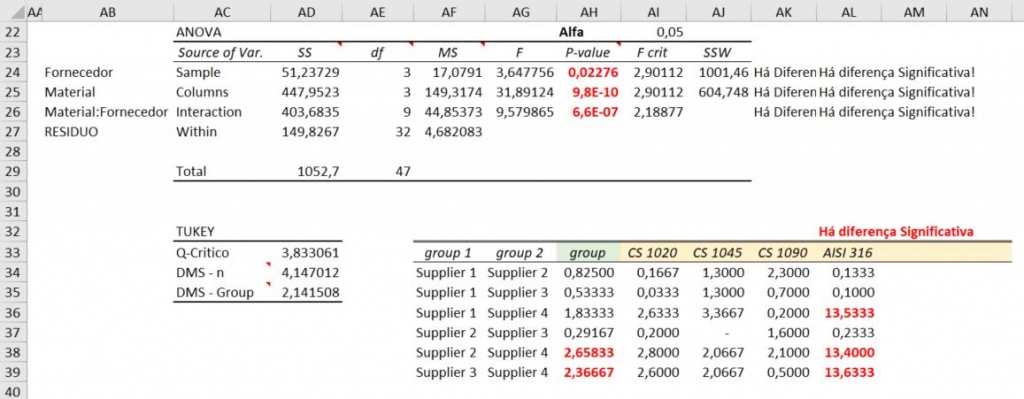This screenshot has width=1024, height=399.
Task: Select the Within df value 32
Action: [x=403, y=132]
